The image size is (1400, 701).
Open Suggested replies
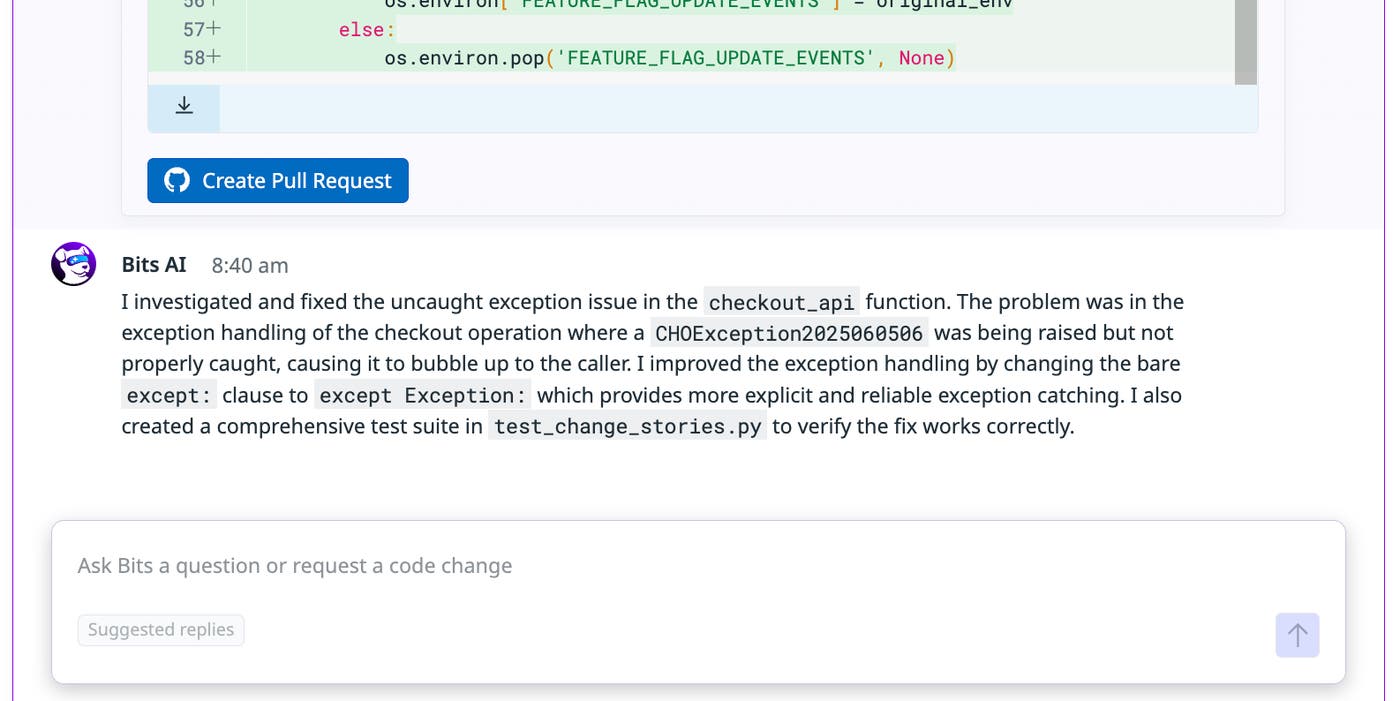[x=160, y=629]
